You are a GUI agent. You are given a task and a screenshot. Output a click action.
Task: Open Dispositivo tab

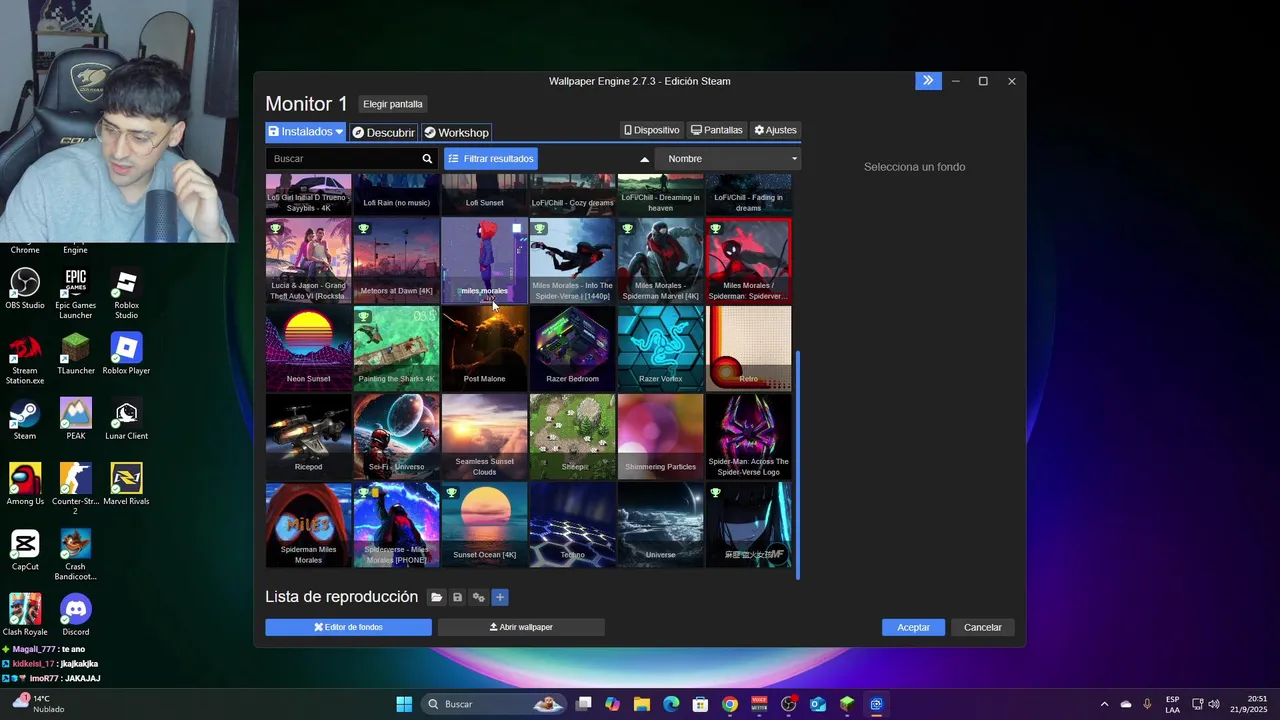652,130
